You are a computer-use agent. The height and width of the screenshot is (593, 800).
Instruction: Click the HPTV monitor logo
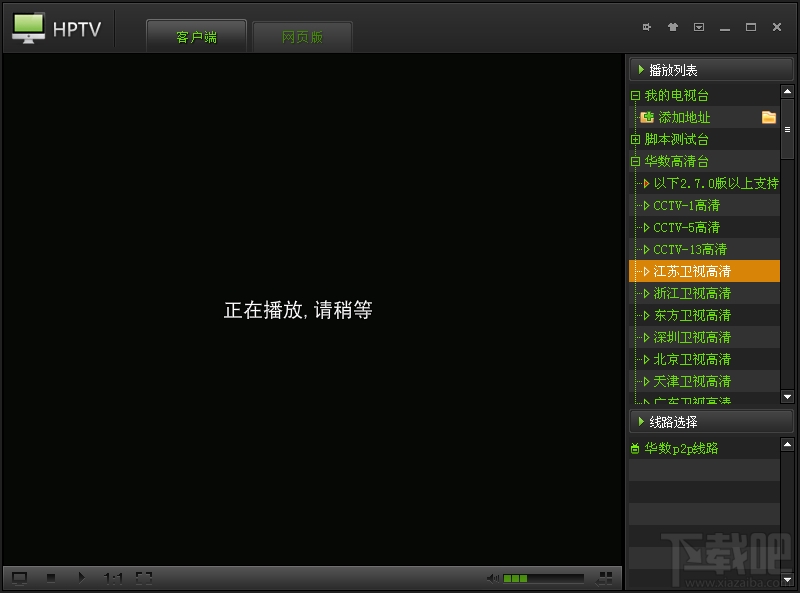click(x=29, y=28)
